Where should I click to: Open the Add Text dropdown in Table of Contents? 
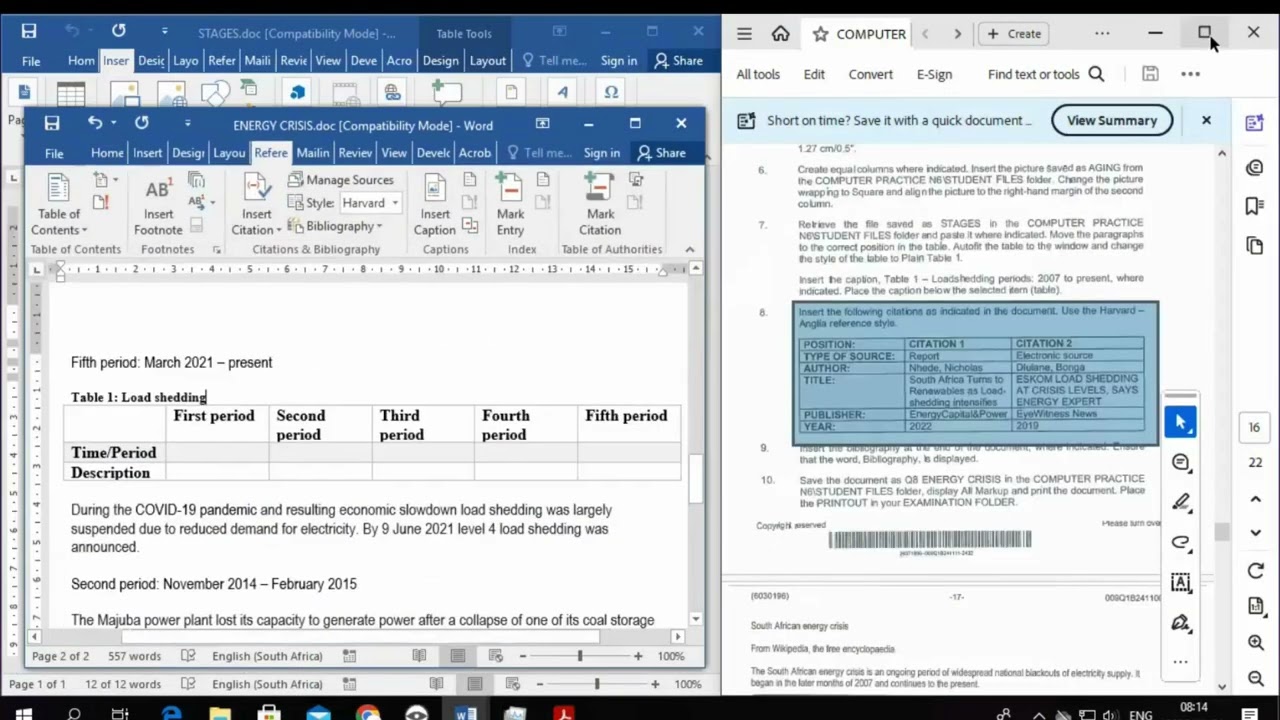101,180
